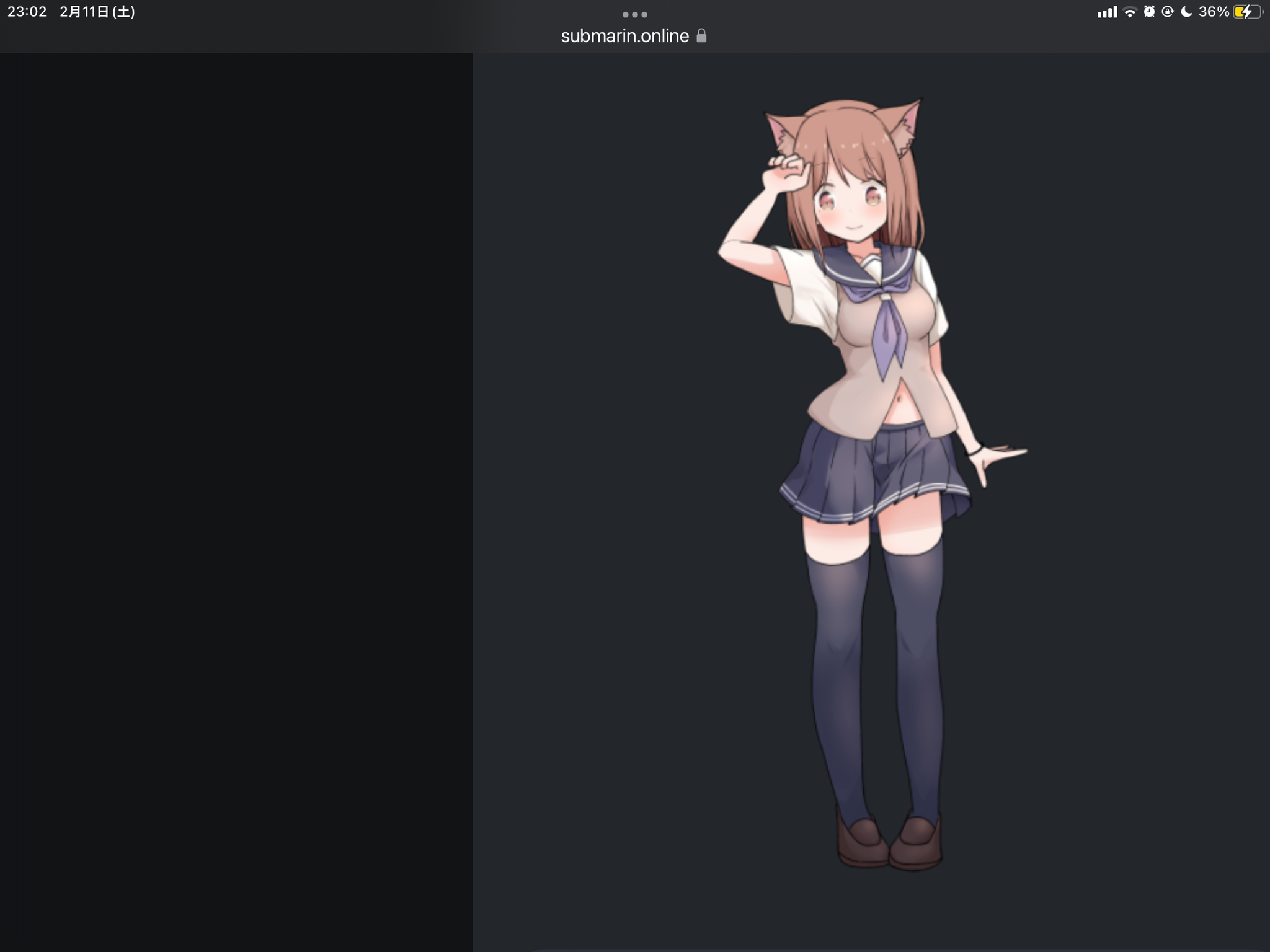The image size is (1270, 952).
Task: Tap the alarm clock status icon
Action: 1149,12
